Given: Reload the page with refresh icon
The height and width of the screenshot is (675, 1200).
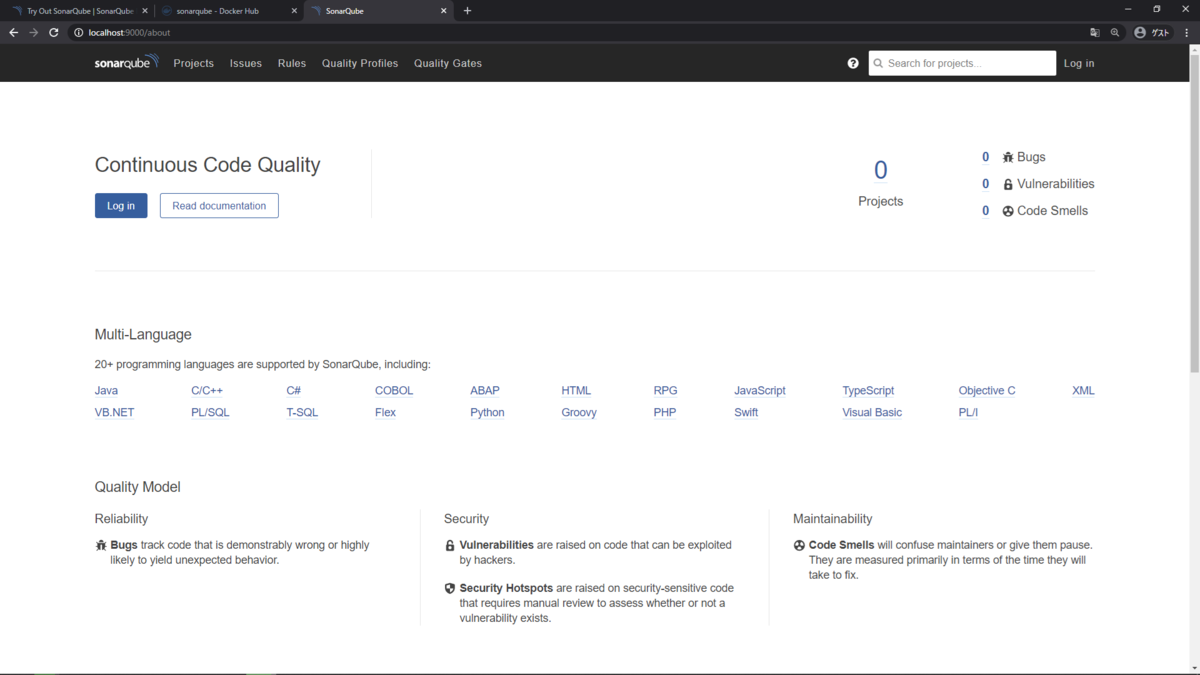Looking at the screenshot, I should (54, 32).
